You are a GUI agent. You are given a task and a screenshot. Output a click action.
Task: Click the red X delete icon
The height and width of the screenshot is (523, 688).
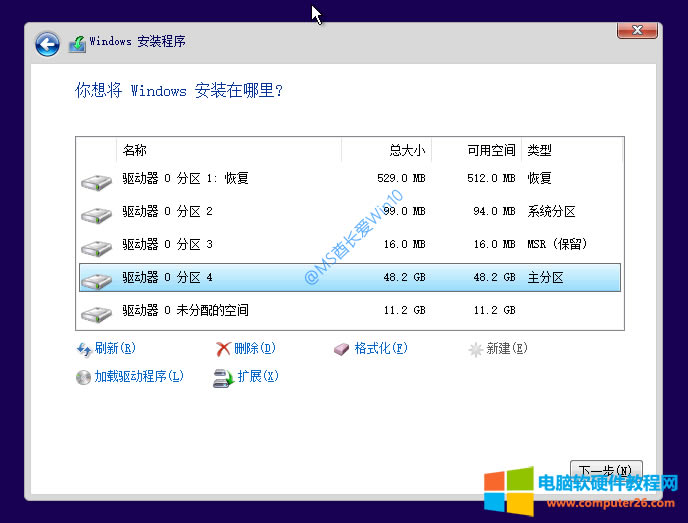pyautogui.click(x=223, y=349)
